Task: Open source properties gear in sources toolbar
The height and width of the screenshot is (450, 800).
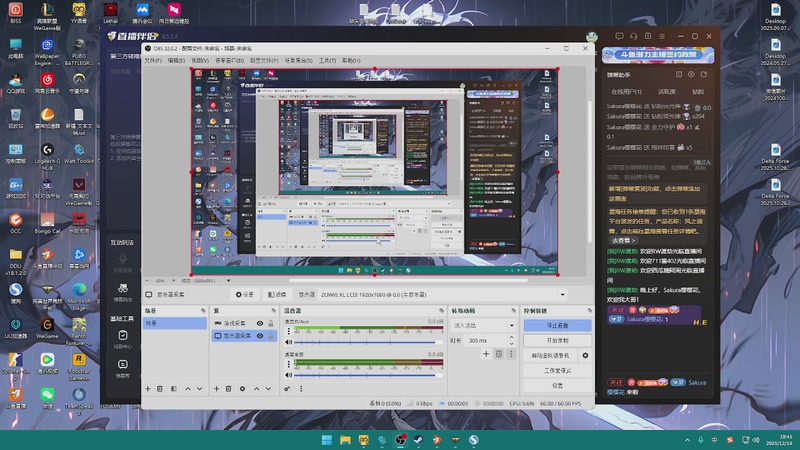Action: pyautogui.click(x=242, y=389)
